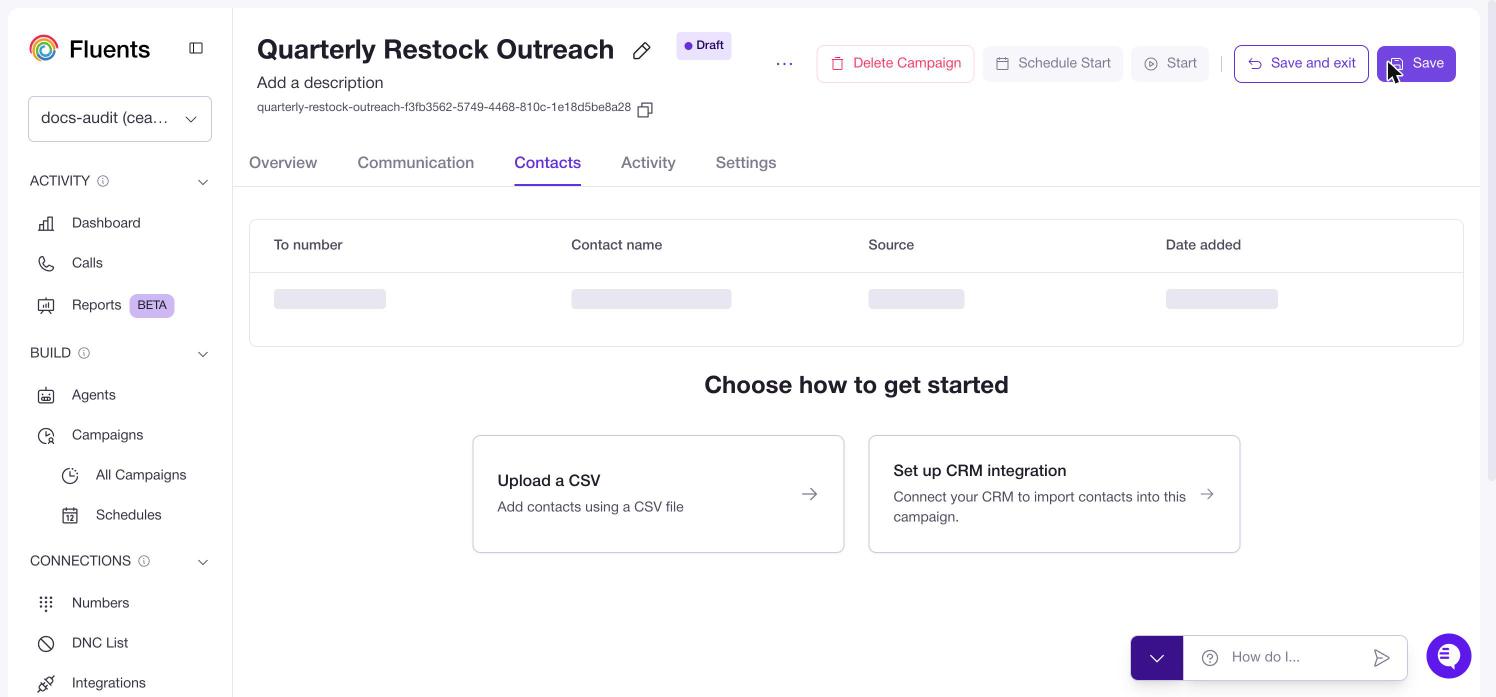Click the campaign title 'Quarterly Restock Outreach'
Image resolution: width=1496 pixels, height=697 pixels.
(435, 49)
